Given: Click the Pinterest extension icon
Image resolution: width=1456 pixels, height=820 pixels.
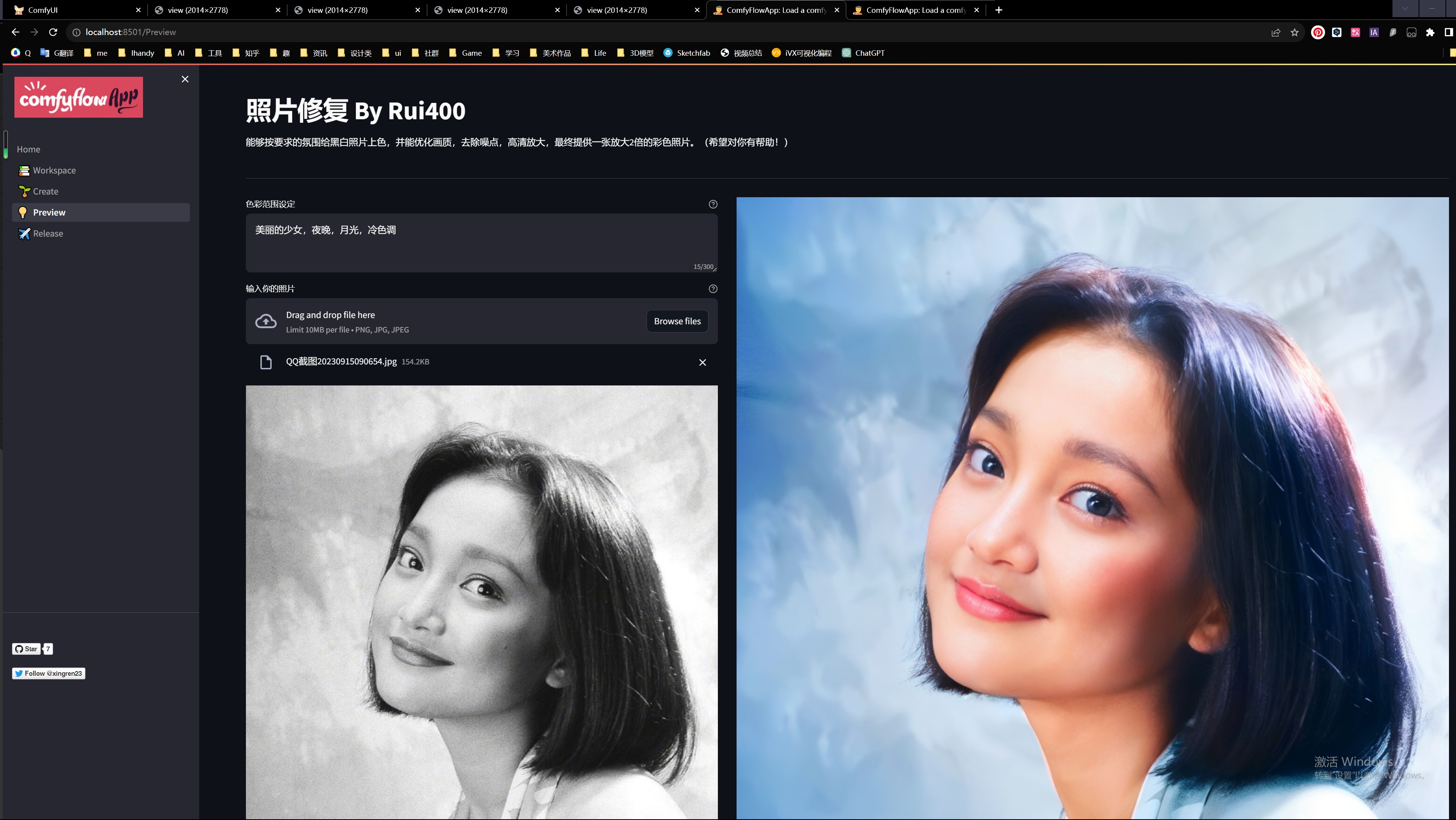Looking at the screenshot, I should pyautogui.click(x=1318, y=32).
